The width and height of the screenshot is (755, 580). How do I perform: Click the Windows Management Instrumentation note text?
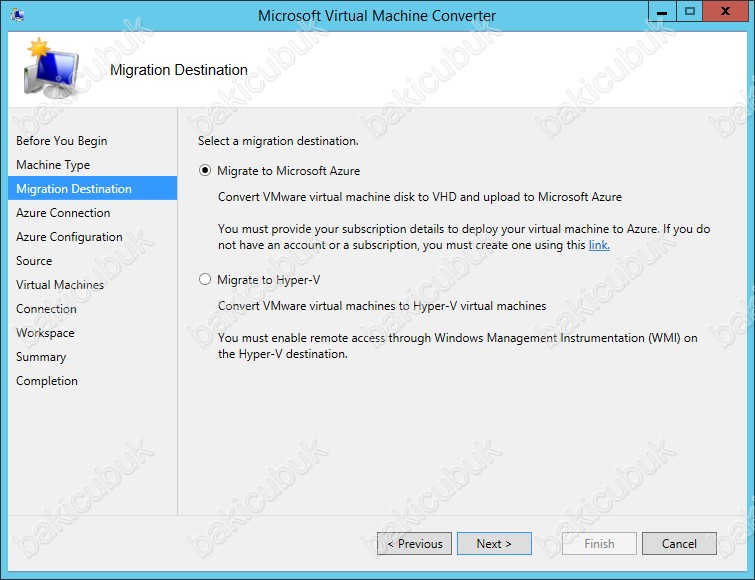(x=457, y=346)
